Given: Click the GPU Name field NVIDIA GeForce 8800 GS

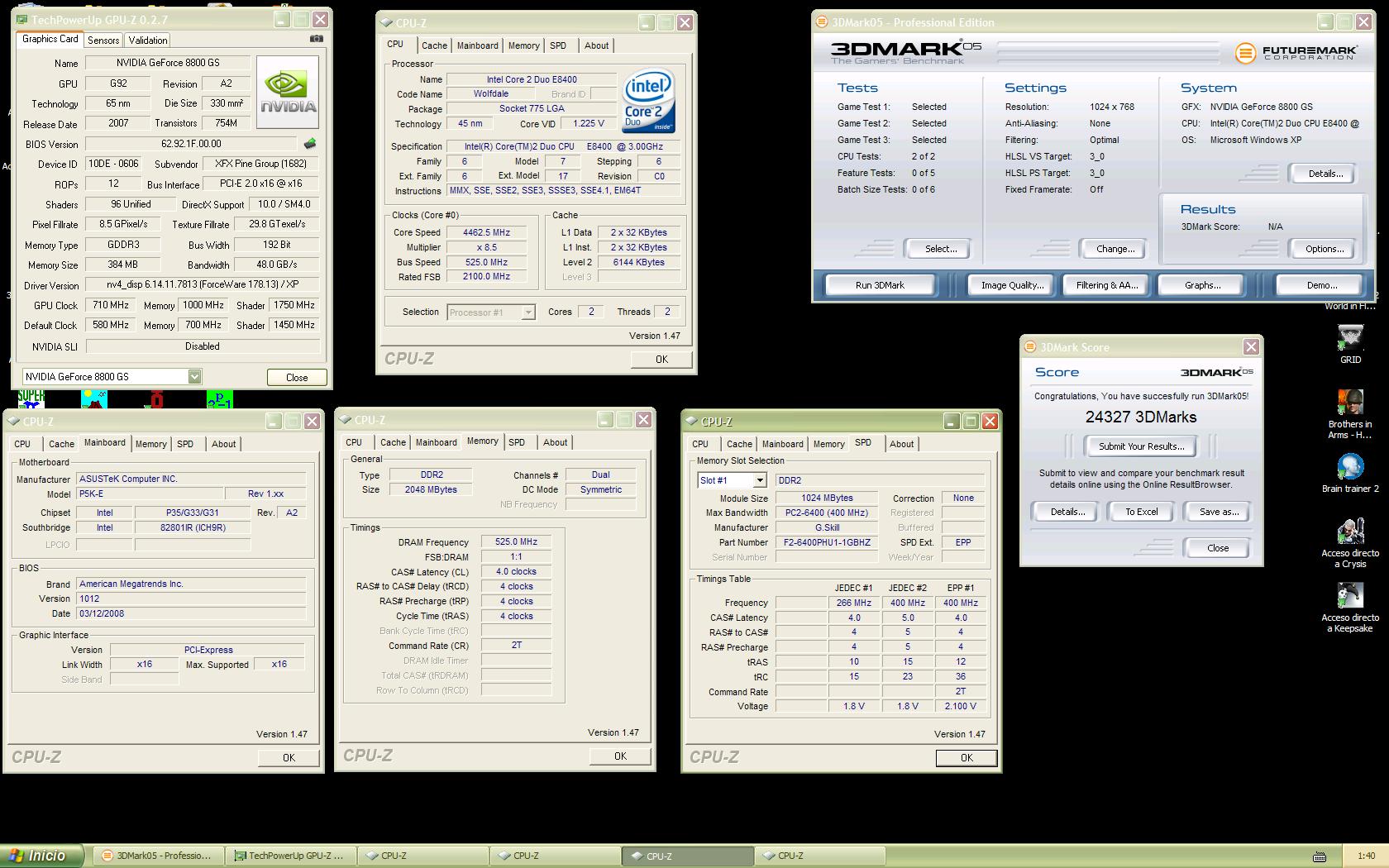Looking at the screenshot, I should point(167,63).
